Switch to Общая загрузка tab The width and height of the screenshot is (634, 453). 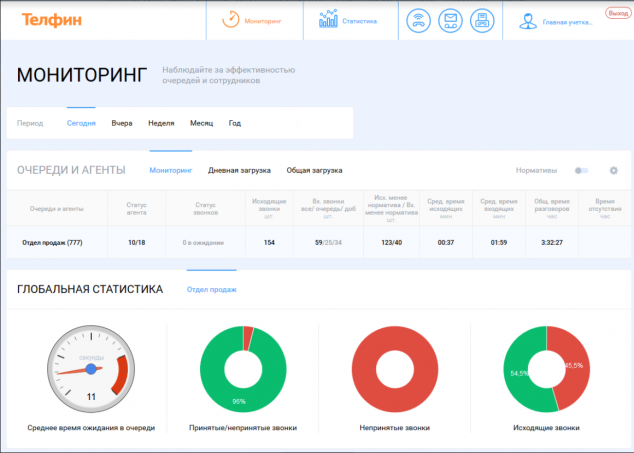[x=314, y=170]
